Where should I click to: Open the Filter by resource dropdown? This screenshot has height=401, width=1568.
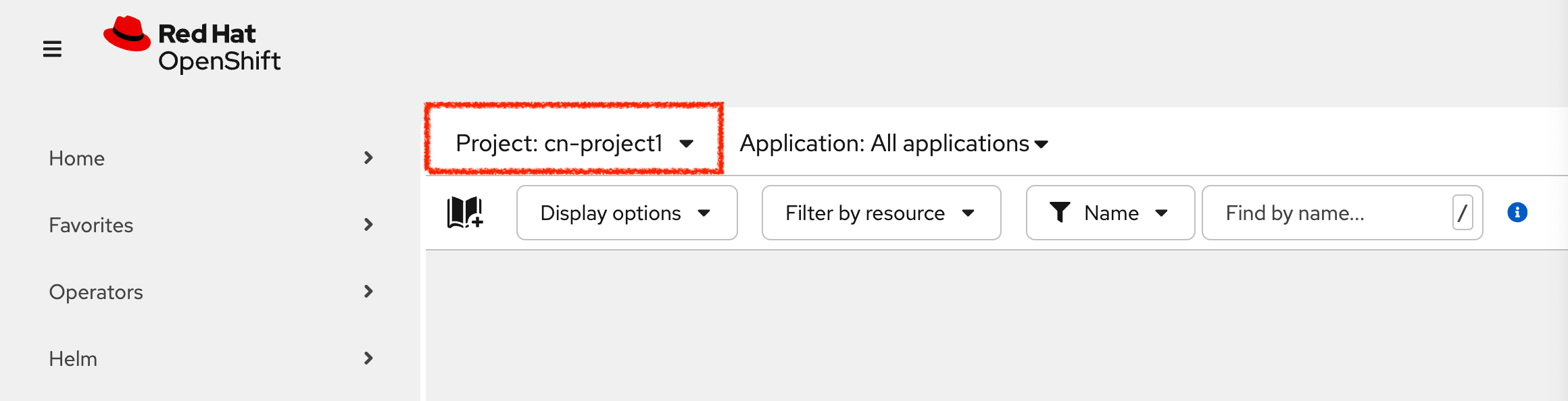880,213
